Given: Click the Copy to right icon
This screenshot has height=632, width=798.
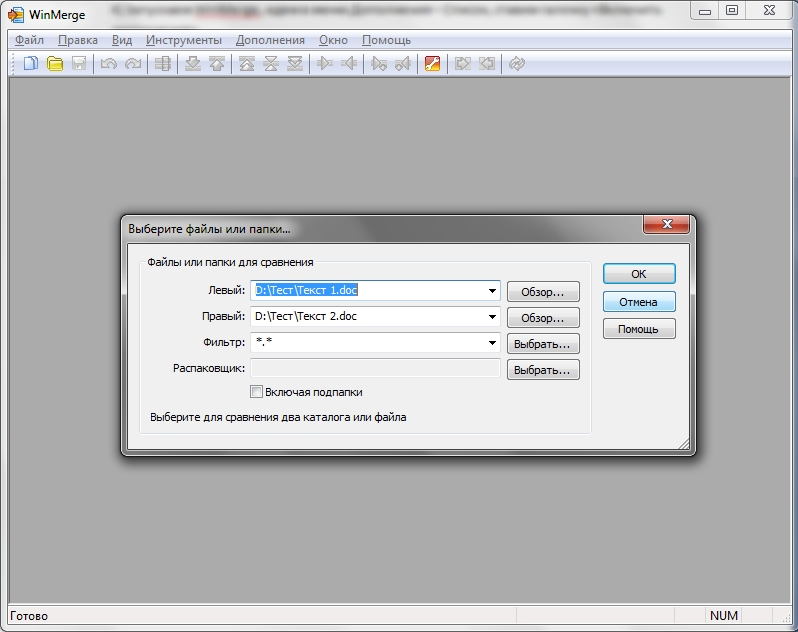Looking at the screenshot, I should (x=325, y=64).
